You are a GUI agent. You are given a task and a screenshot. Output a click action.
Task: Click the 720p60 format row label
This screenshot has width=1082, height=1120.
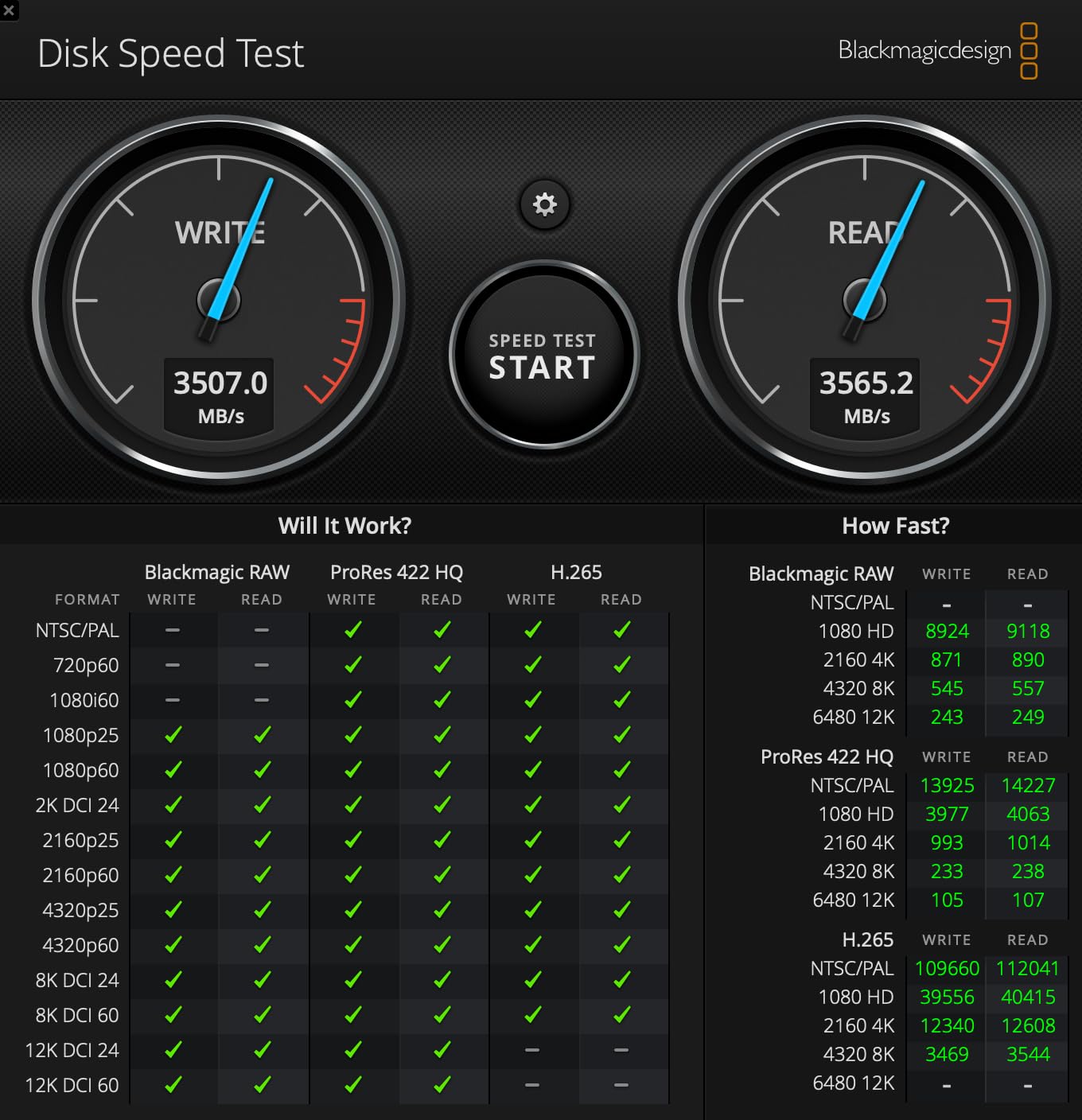pyautogui.click(x=86, y=665)
